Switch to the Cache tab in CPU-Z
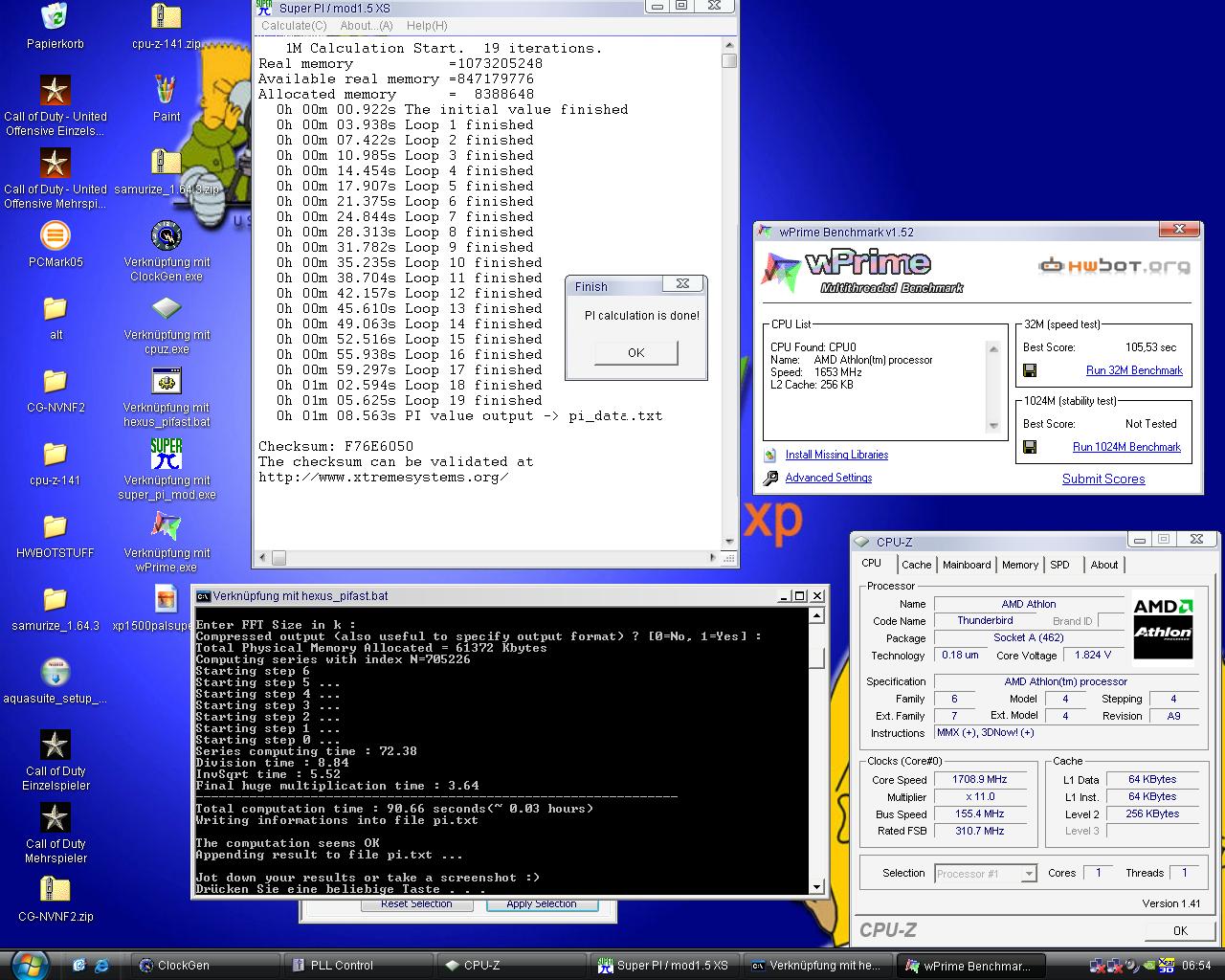 pyautogui.click(x=916, y=565)
